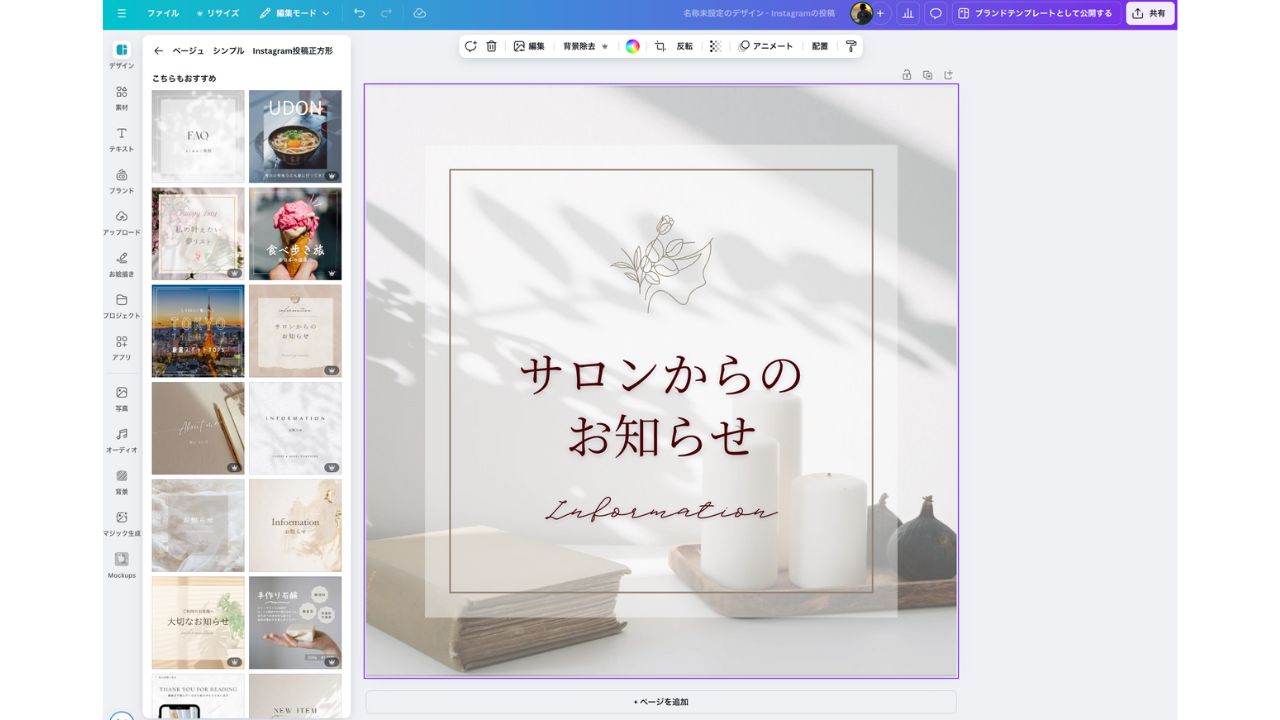The image size is (1280, 720).
Task: Copy style with paint roller icon
Action: click(851, 46)
